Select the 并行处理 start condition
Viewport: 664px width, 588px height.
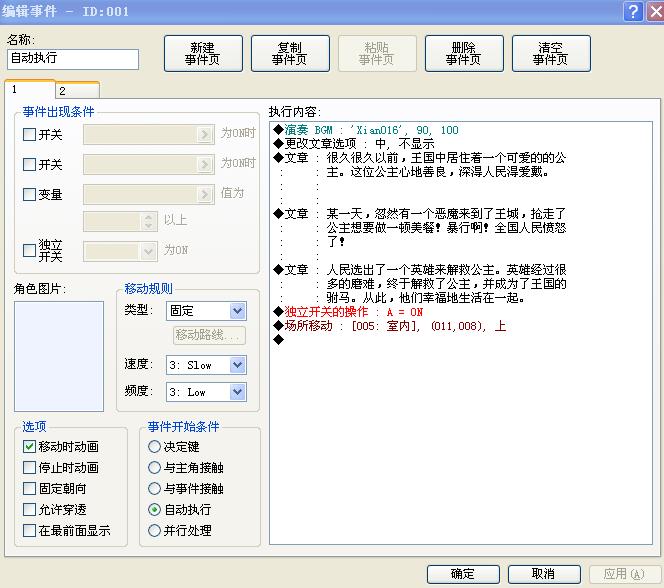pos(155,530)
